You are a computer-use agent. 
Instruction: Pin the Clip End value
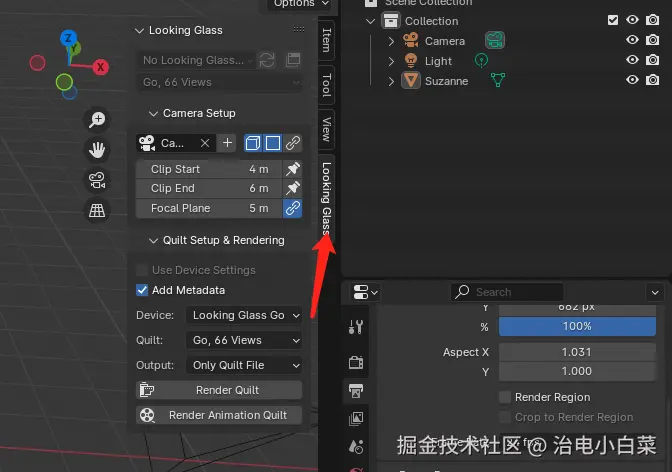pyautogui.click(x=293, y=188)
